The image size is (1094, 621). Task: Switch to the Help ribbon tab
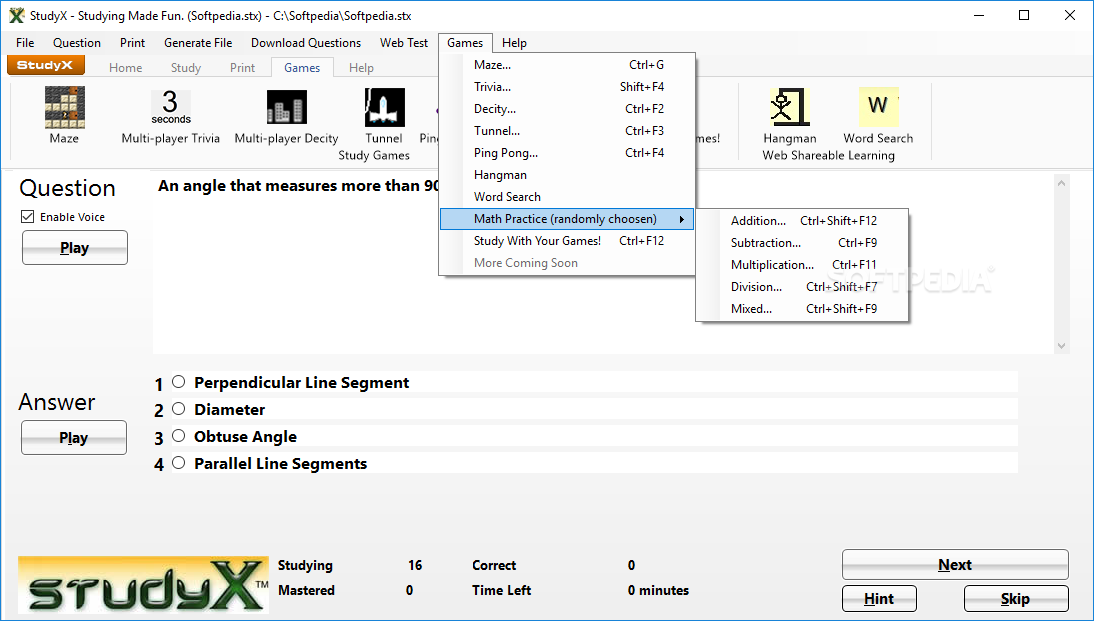tap(361, 68)
